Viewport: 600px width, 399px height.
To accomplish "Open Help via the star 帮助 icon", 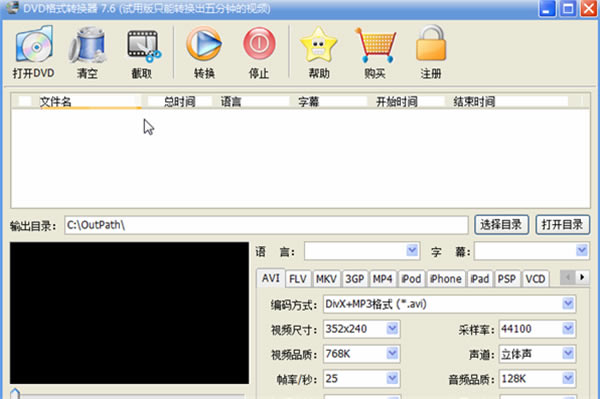I will (318, 44).
